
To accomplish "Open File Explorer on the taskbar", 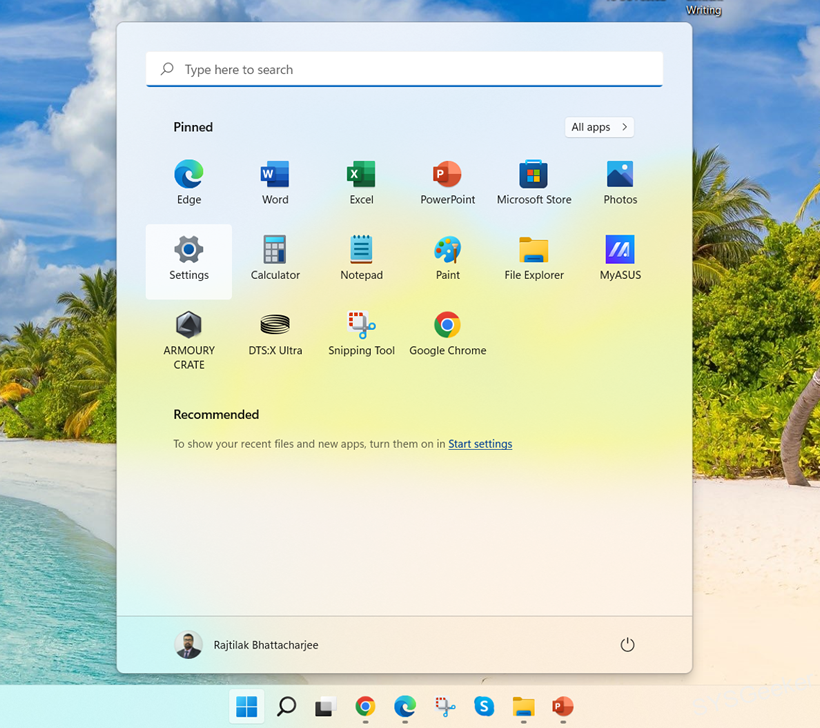I will pos(523,707).
